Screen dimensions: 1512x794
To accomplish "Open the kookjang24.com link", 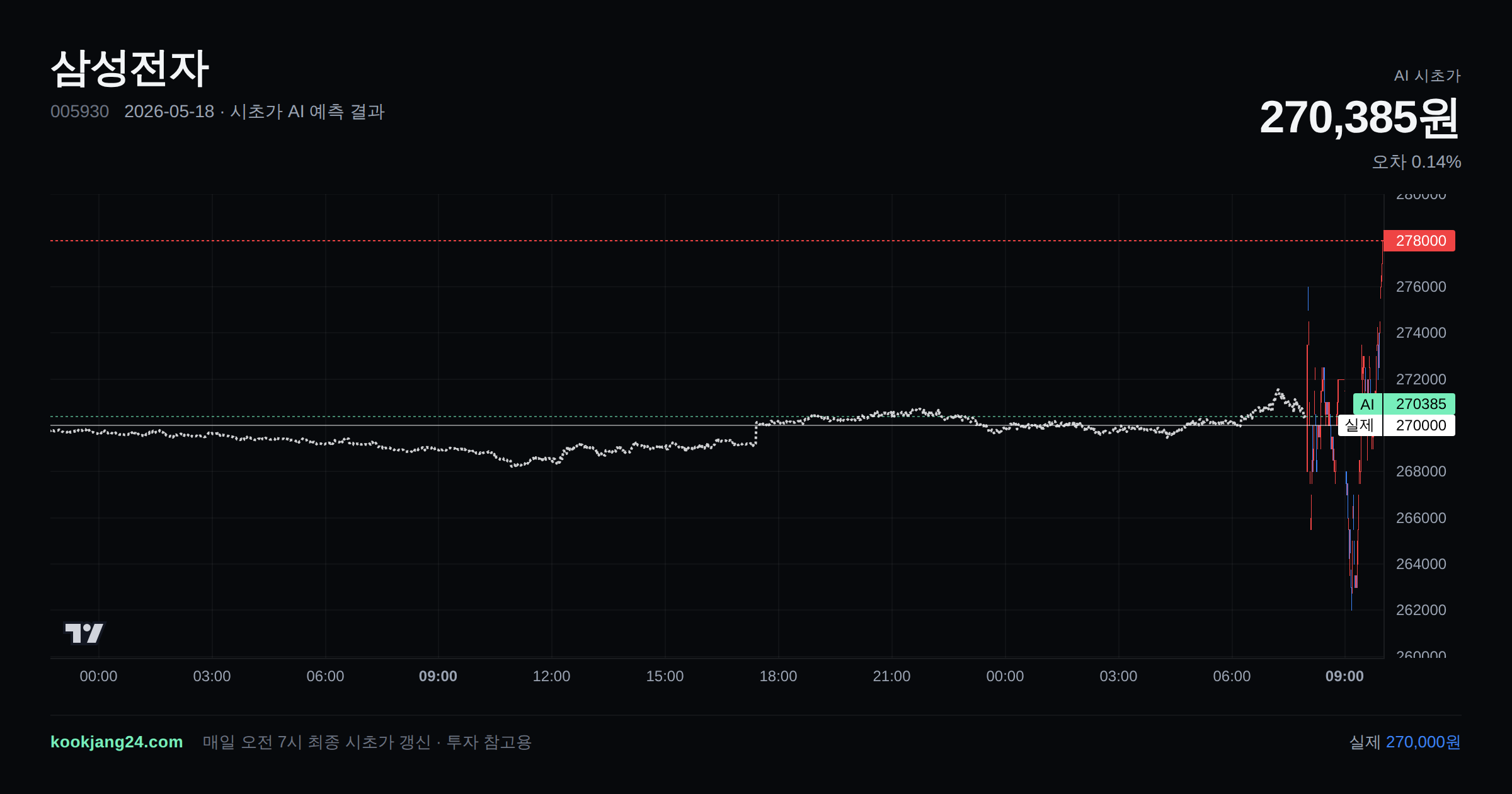I will [117, 742].
